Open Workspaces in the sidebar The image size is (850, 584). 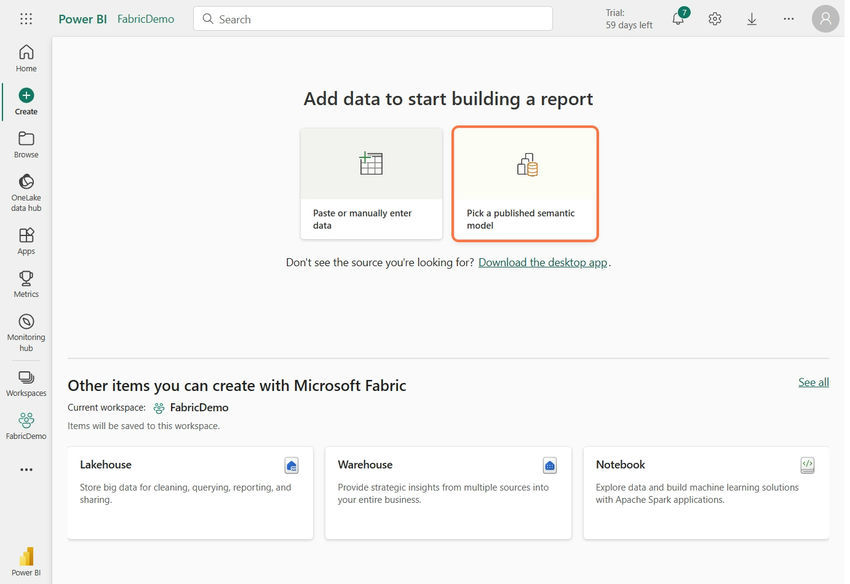pyautogui.click(x=26, y=383)
